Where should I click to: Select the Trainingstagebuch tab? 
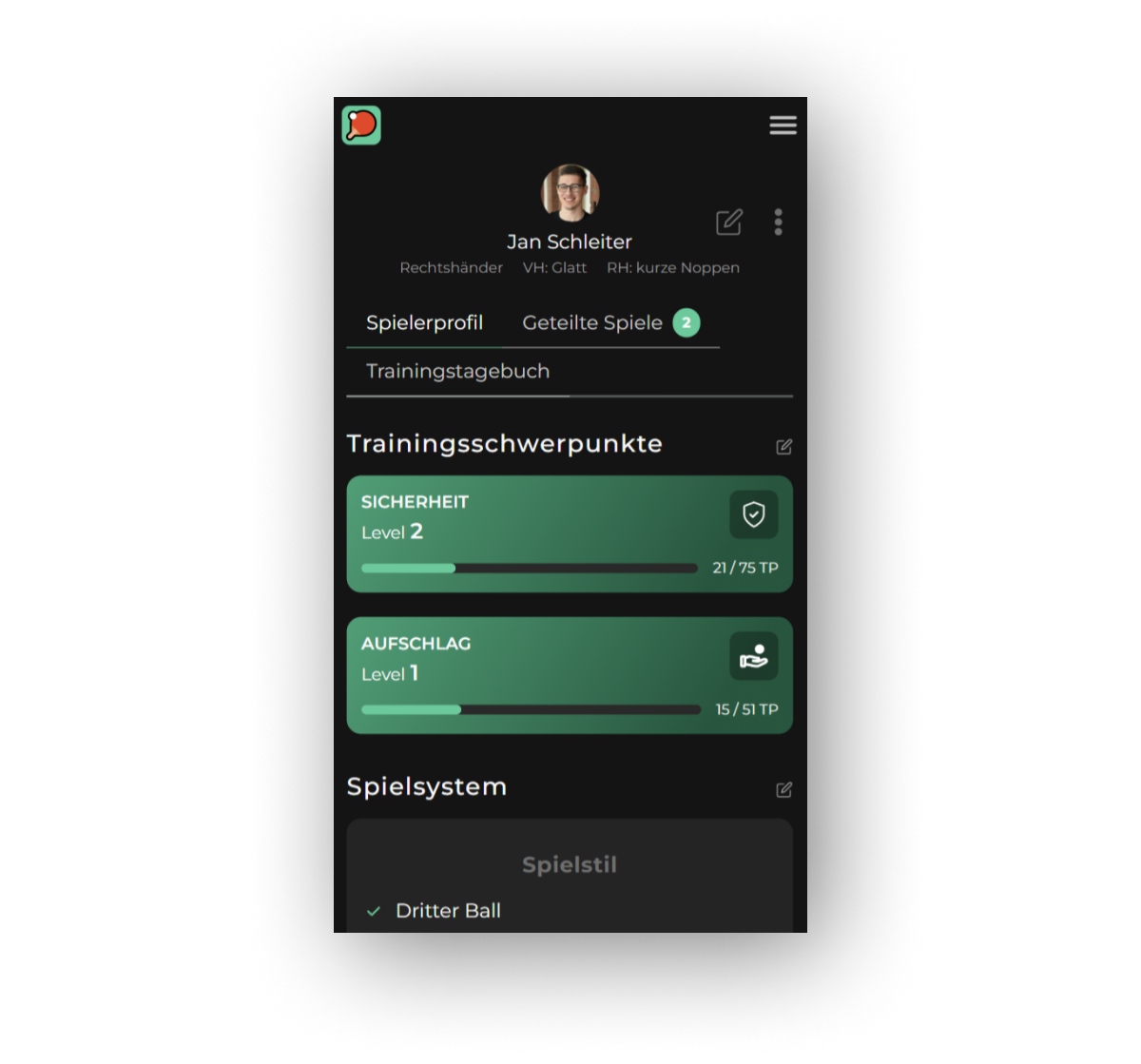[458, 372]
